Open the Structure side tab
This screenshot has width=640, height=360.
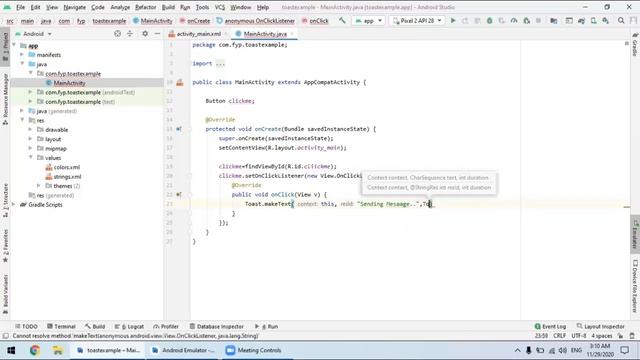(5, 200)
